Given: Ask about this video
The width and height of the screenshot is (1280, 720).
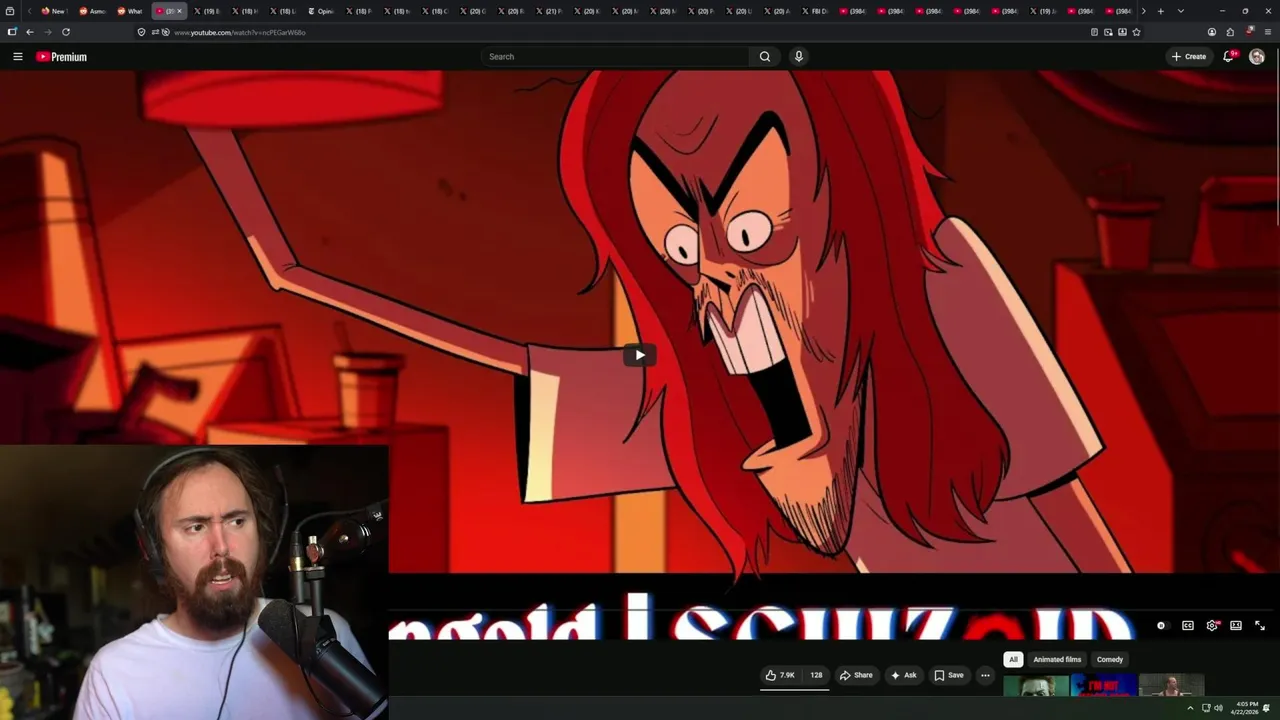Looking at the screenshot, I should point(903,675).
